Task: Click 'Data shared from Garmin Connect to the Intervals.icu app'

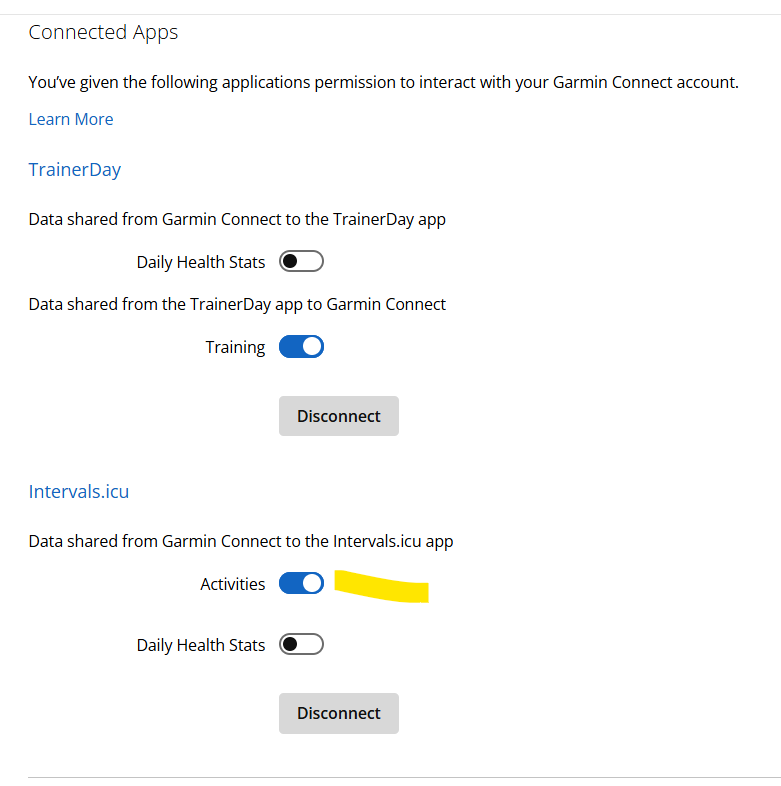Action: pyautogui.click(x=241, y=541)
